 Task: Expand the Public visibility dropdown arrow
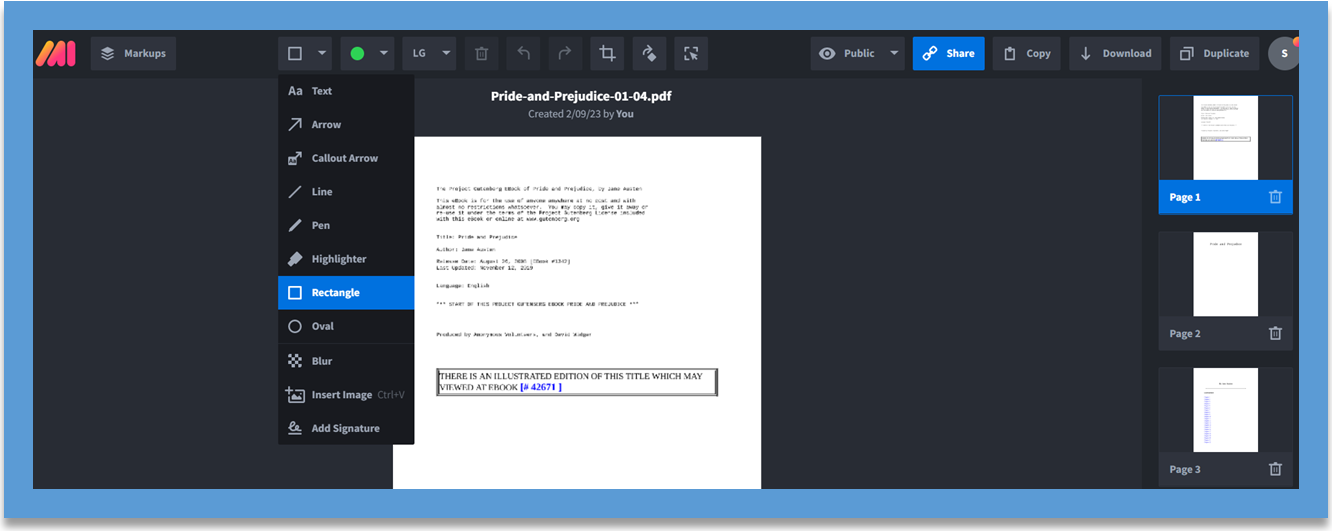[x=894, y=54]
